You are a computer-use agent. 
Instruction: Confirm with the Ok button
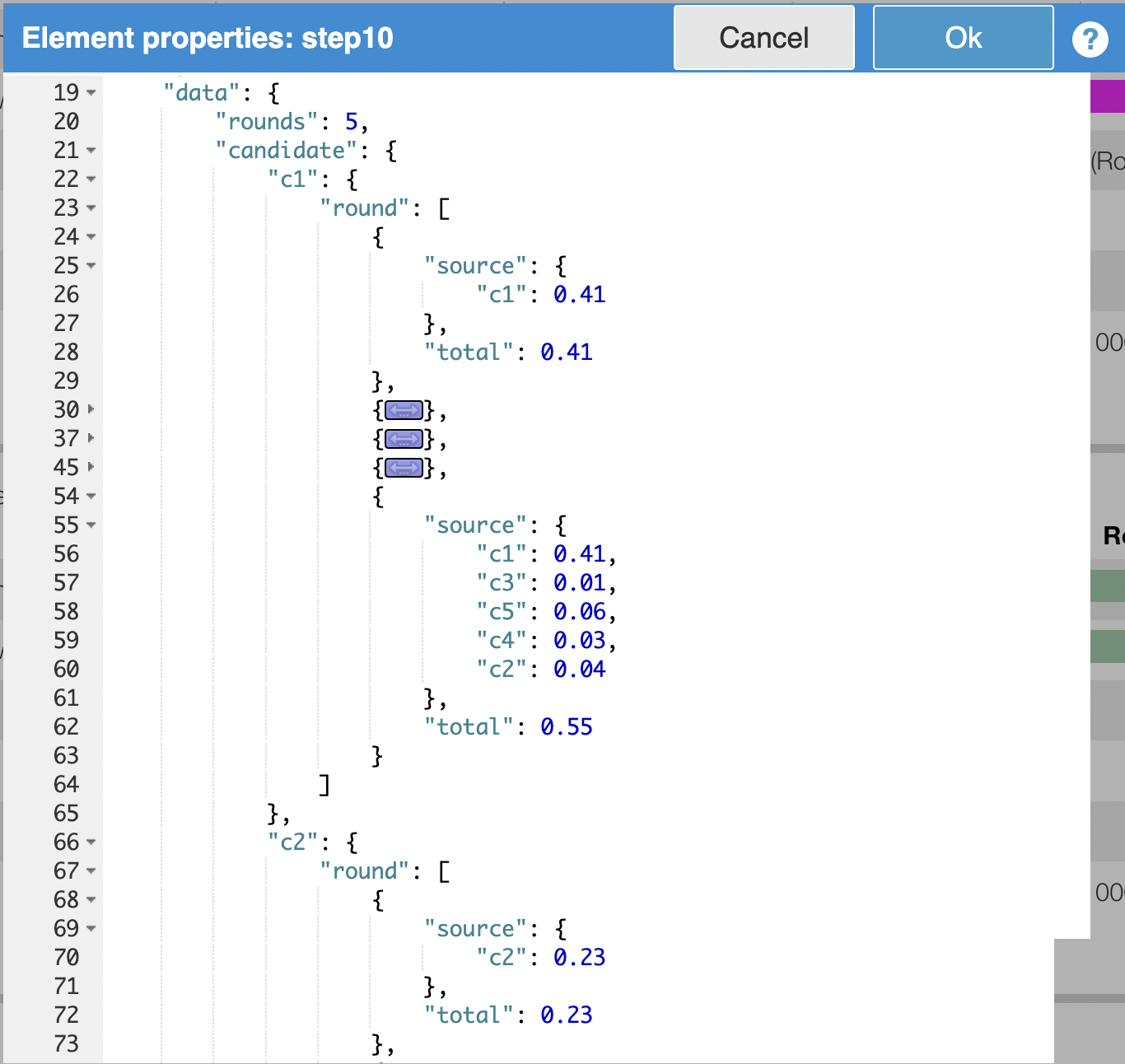click(x=963, y=38)
